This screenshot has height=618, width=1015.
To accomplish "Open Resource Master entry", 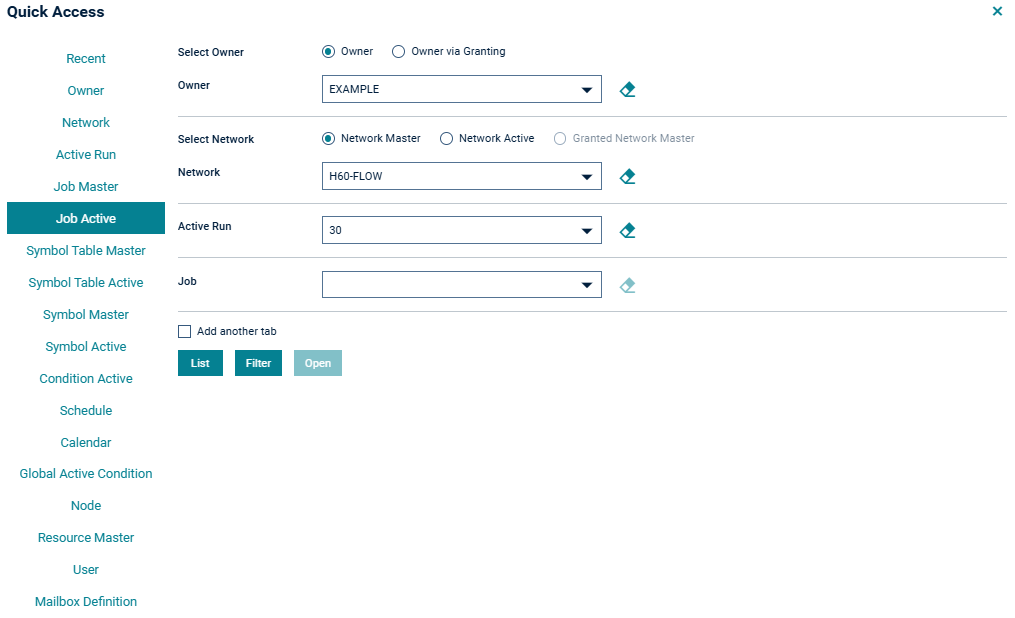I will click(x=85, y=538).
